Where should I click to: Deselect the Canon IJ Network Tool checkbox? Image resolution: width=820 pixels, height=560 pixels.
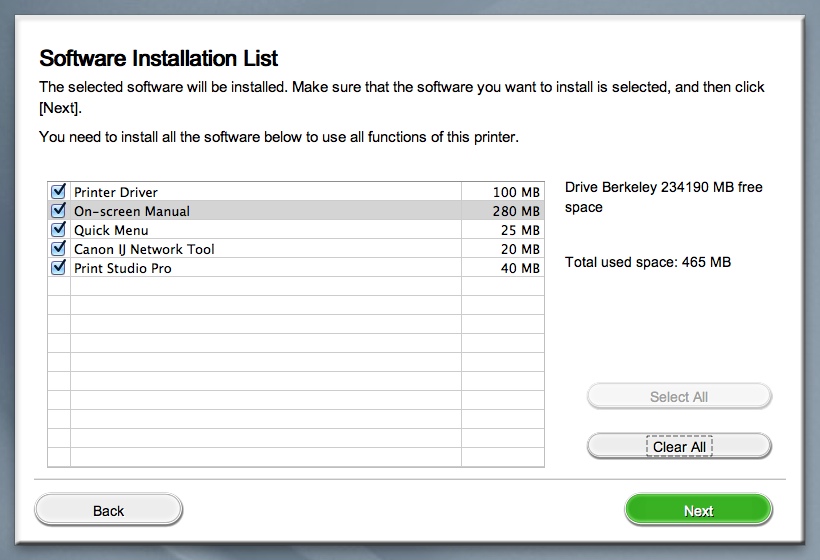(58, 249)
